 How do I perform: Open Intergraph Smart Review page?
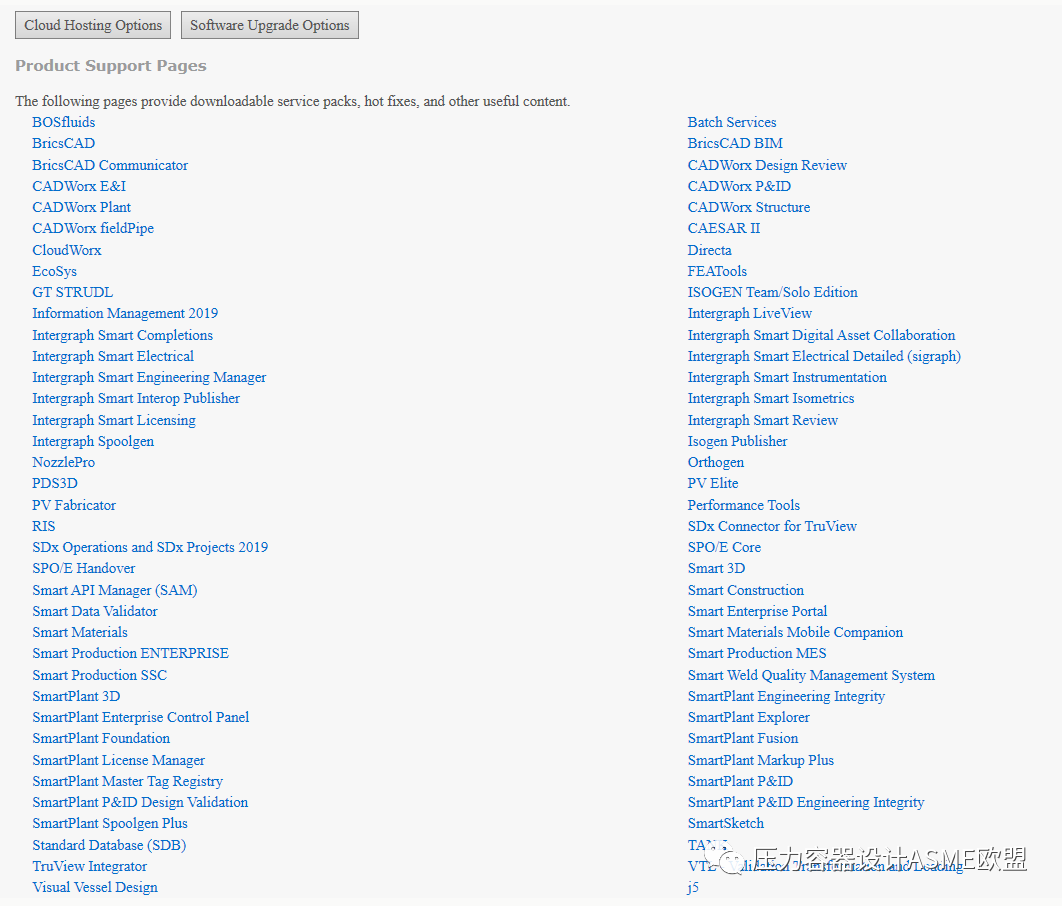point(763,420)
